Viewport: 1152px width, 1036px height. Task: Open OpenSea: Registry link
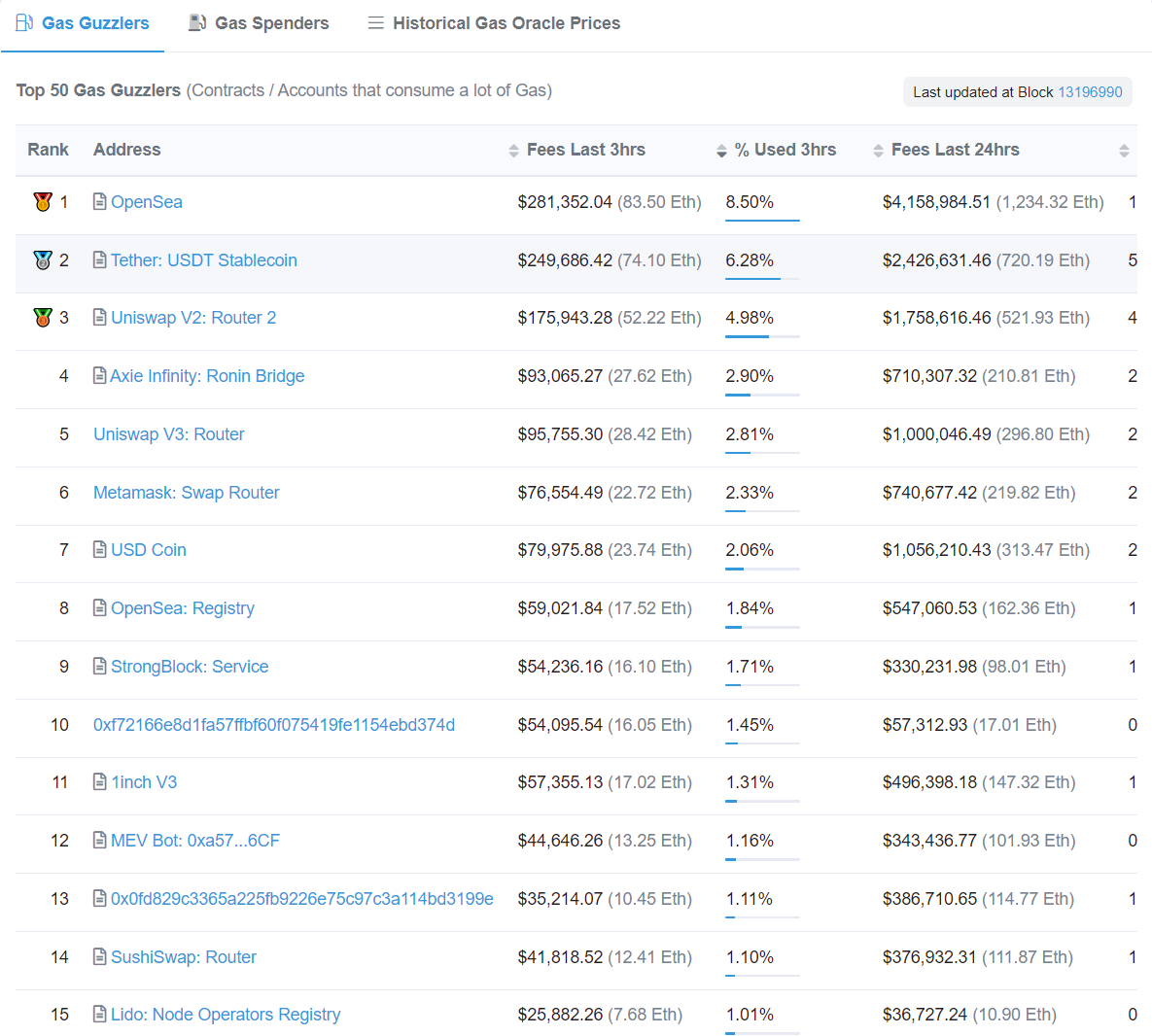coord(182,608)
